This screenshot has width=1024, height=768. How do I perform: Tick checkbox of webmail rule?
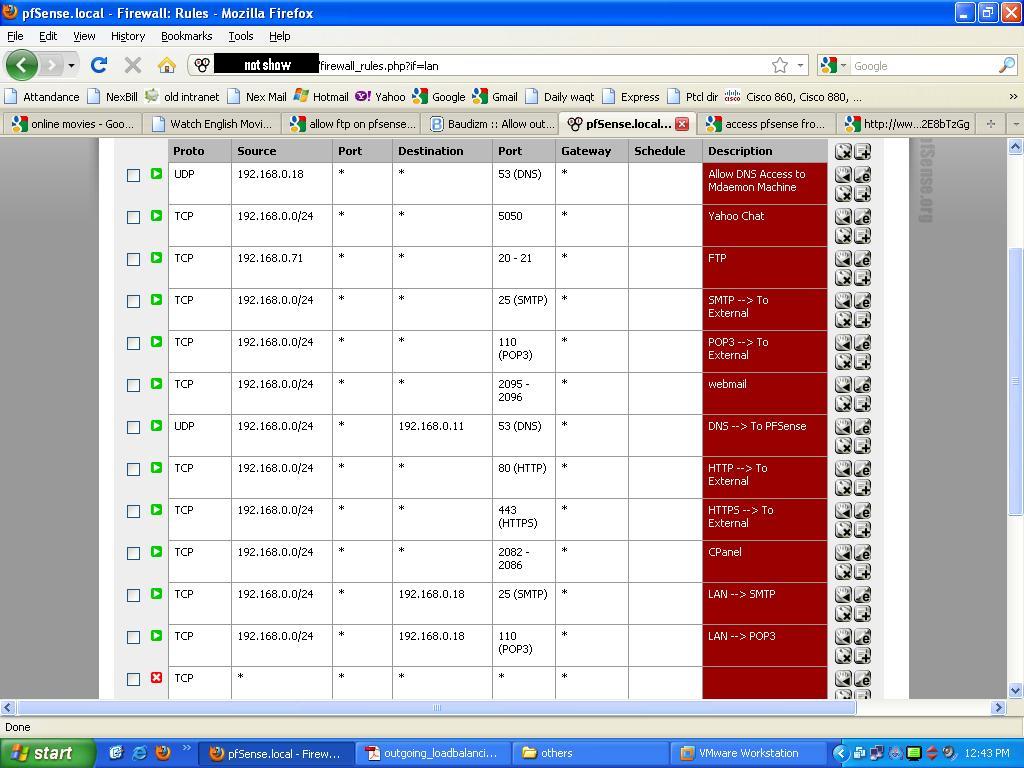click(133, 385)
